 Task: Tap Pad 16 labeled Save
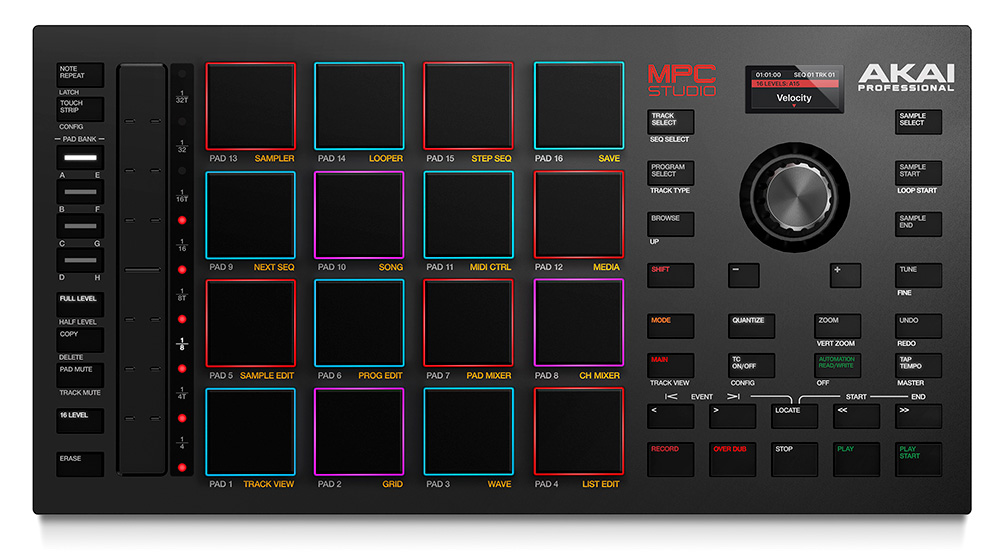click(x=578, y=106)
